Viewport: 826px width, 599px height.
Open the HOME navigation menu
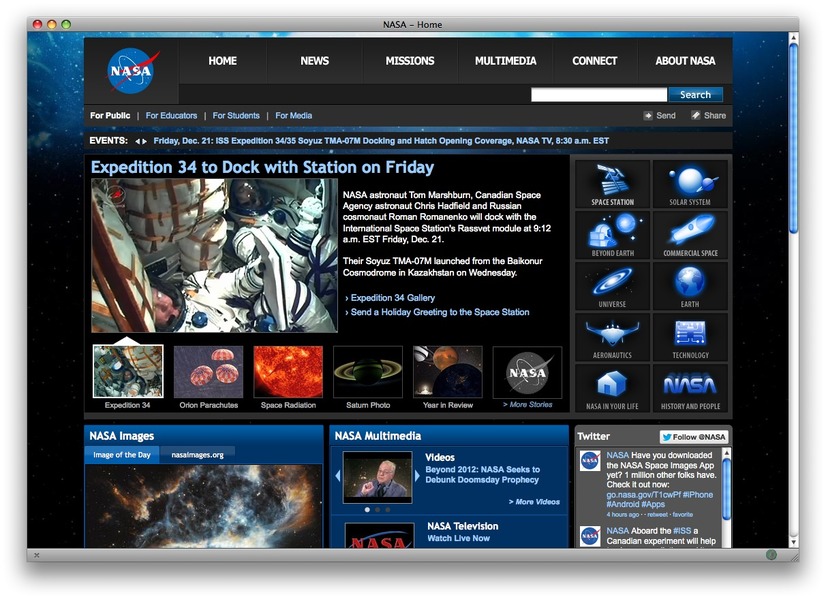pyautogui.click(x=222, y=61)
